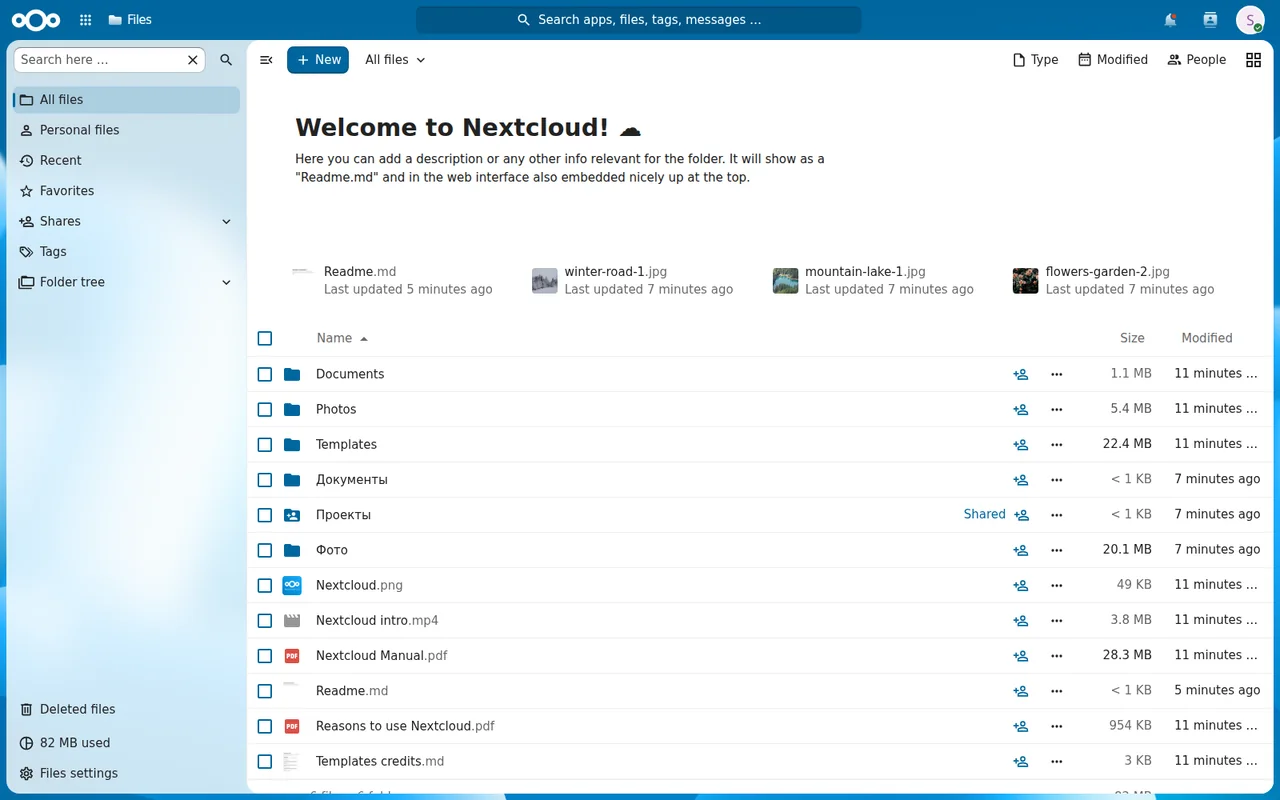The height and width of the screenshot is (800, 1280).
Task: Open the Modified filter dropdown
Action: (x=1113, y=60)
